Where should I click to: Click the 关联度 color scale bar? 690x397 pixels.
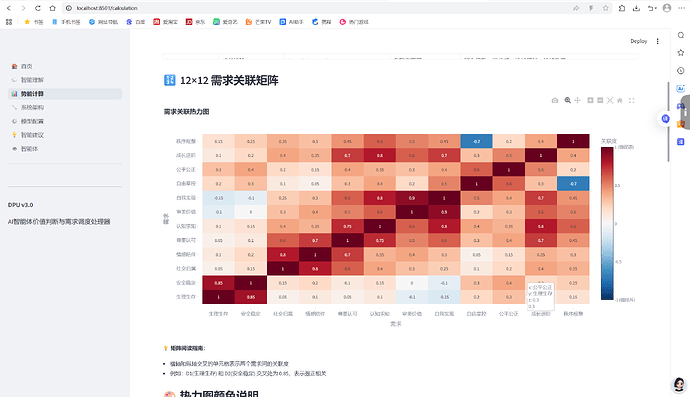point(607,223)
